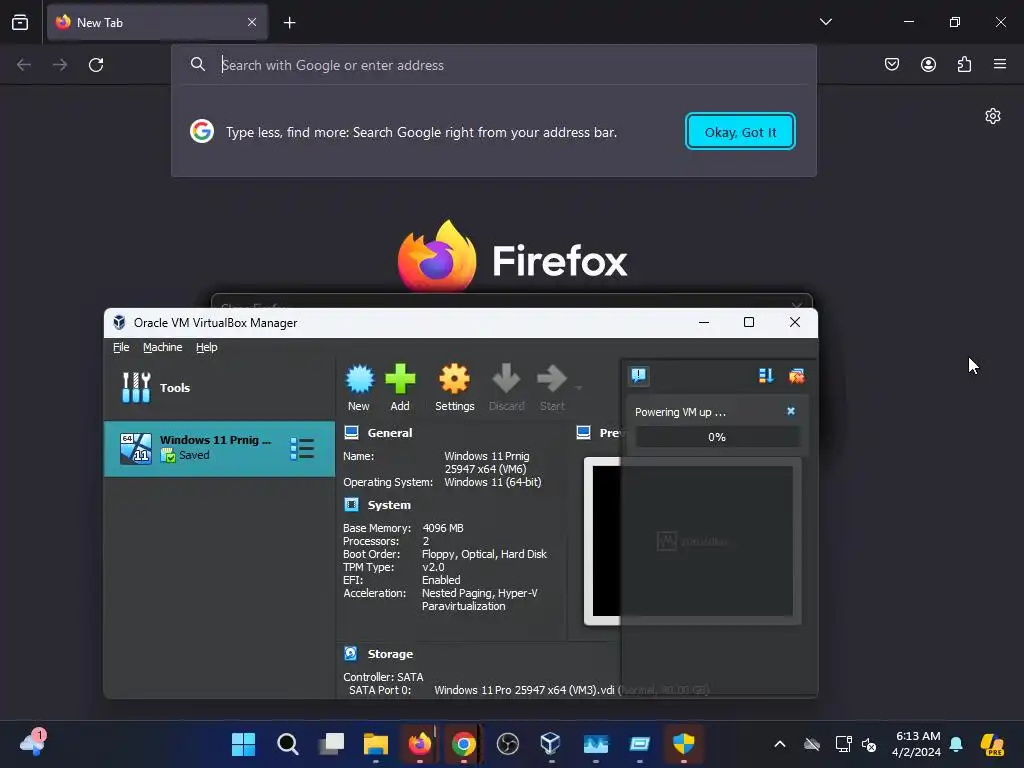Open the machine tools list menu icon
The image size is (1024, 768).
(302, 448)
